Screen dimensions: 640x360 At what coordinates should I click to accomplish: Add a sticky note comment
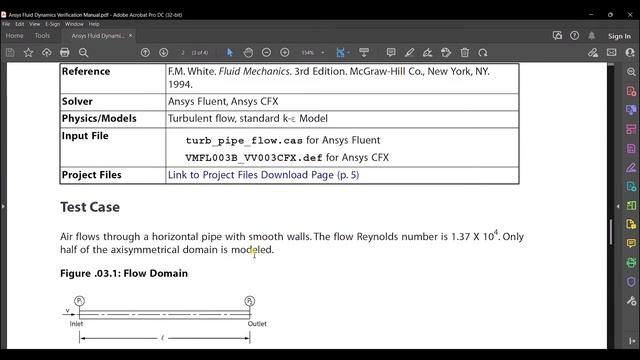click(391, 53)
